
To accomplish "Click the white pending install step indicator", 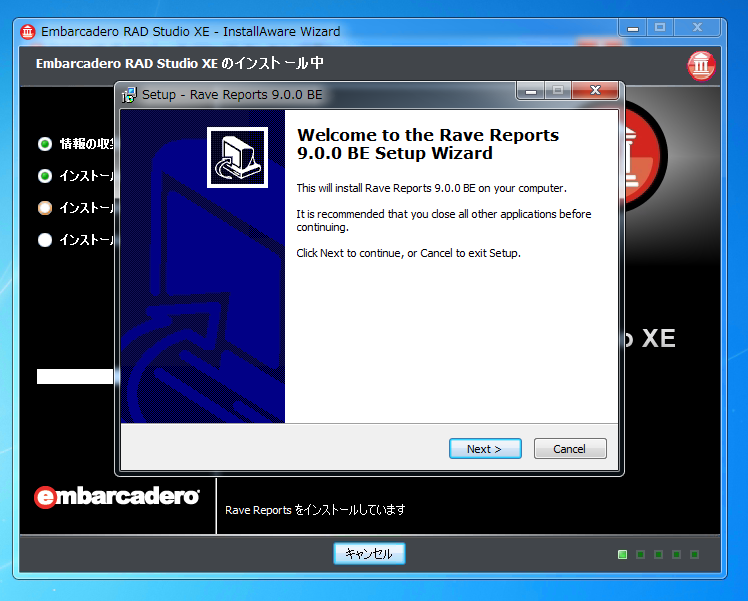I will 45,239.
